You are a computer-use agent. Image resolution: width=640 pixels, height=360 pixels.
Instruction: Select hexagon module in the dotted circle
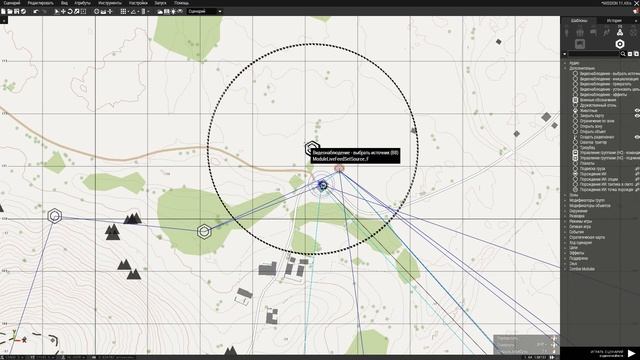(312, 148)
